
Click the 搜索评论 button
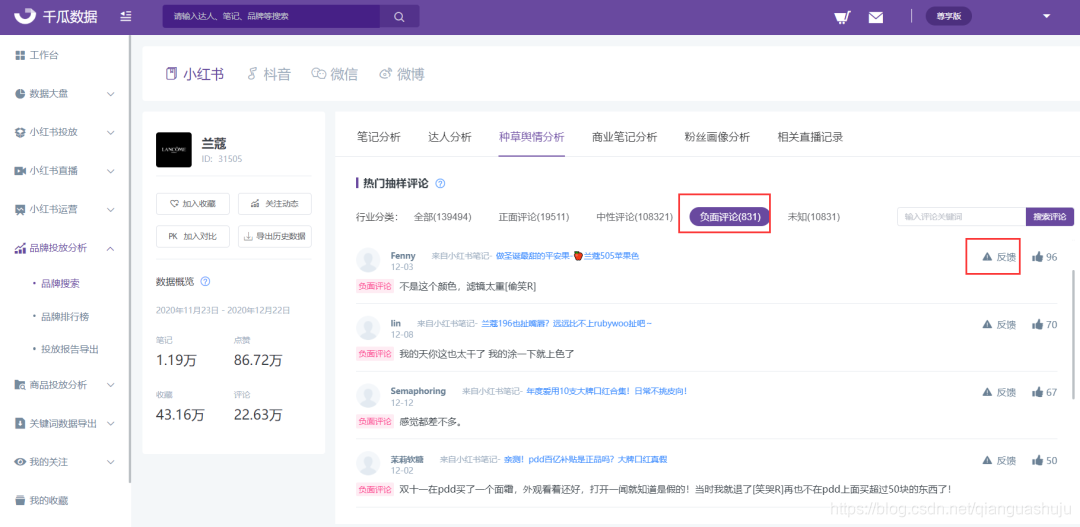coord(1050,216)
